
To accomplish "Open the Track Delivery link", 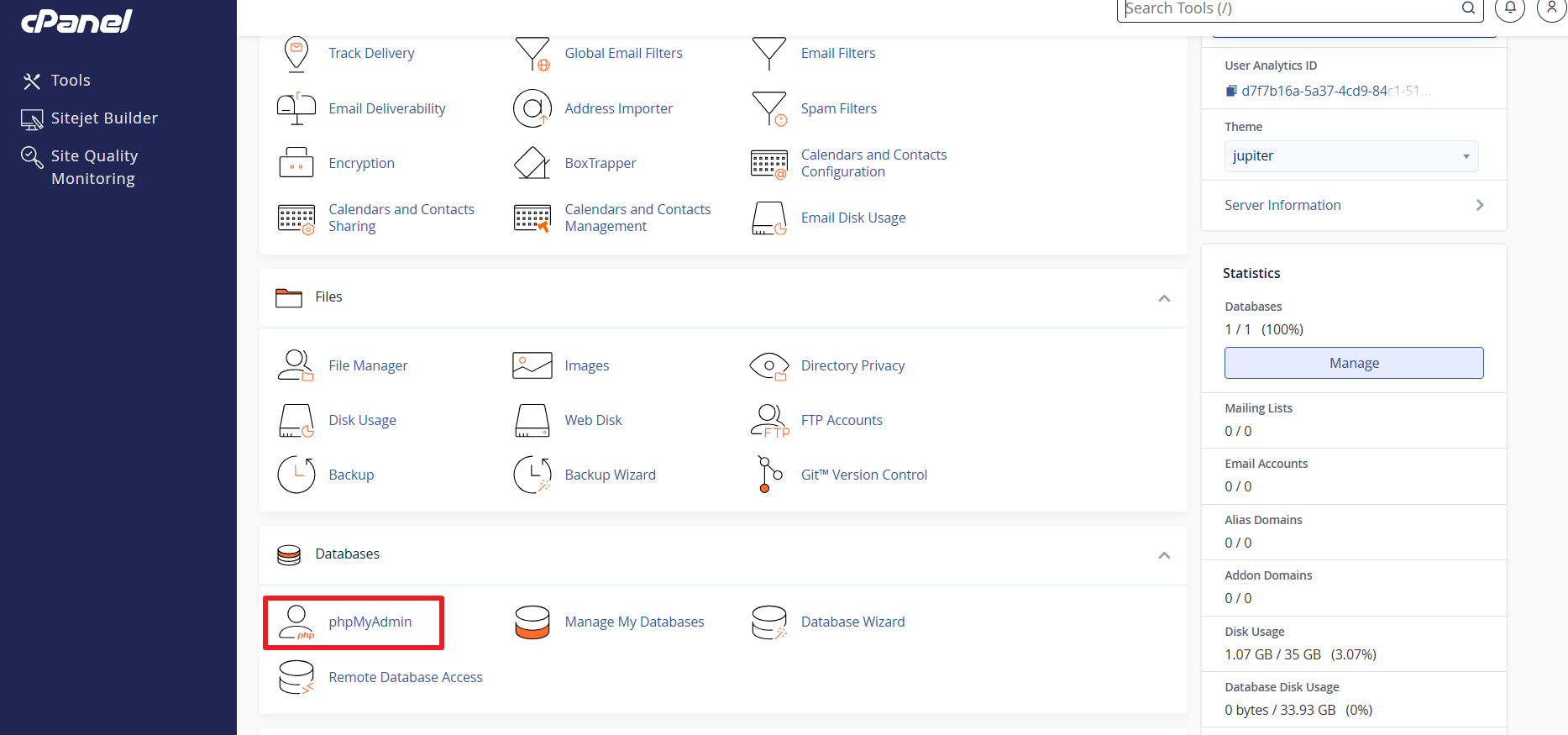I will click(x=371, y=54).
